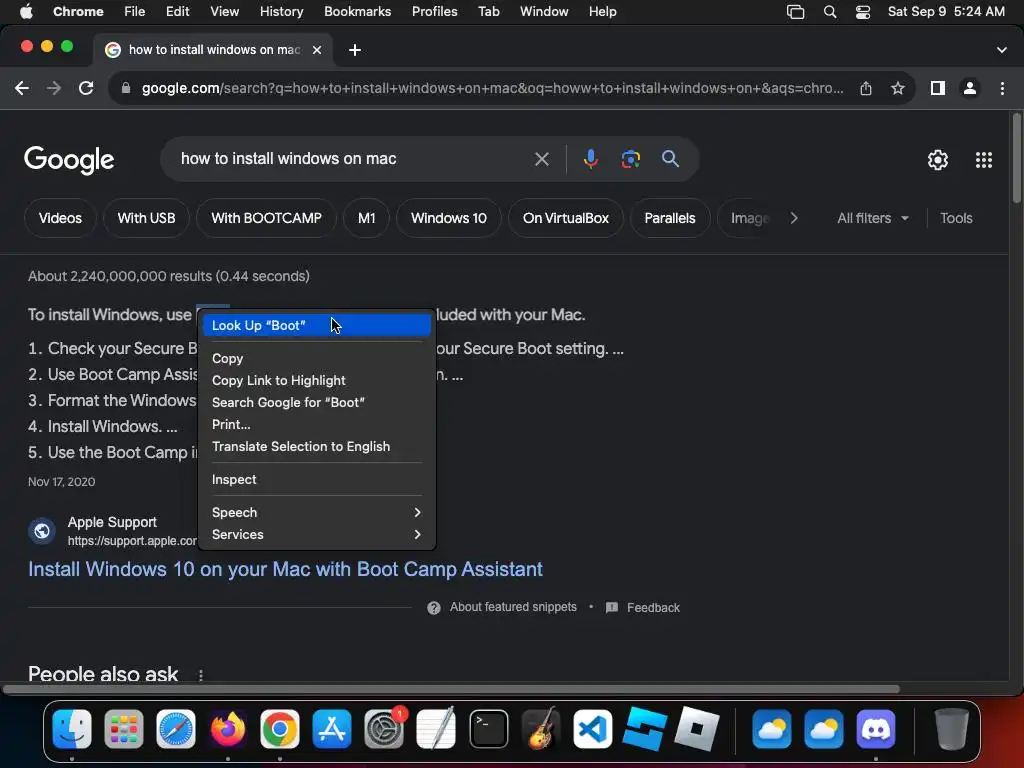1024x768 pixels.
Task: Open the Google apps grid
Action: pyautogui.click(x=984, y=160)
